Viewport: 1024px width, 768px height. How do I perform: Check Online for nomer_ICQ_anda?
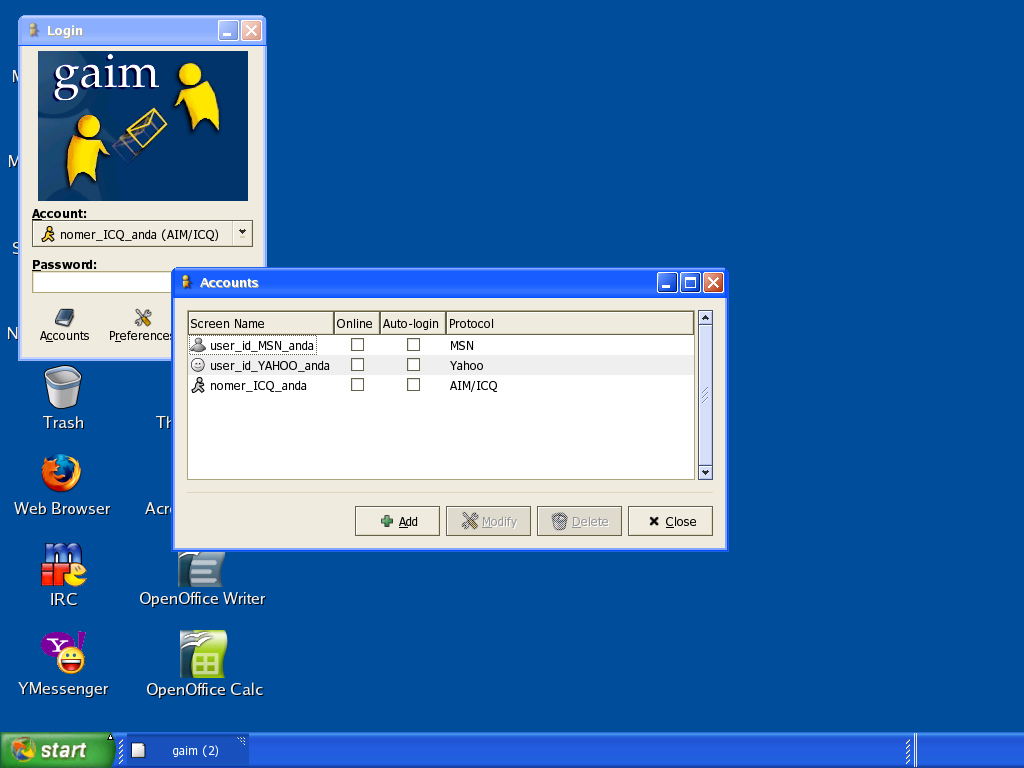pos(357,385)
